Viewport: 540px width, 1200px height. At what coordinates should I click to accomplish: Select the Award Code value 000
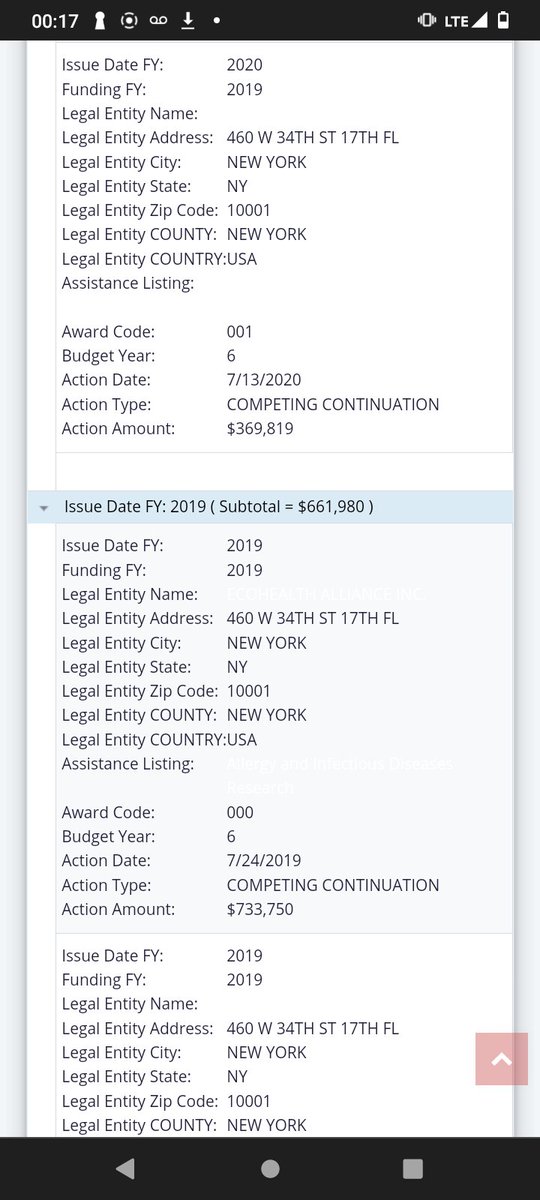coord(240,813)
